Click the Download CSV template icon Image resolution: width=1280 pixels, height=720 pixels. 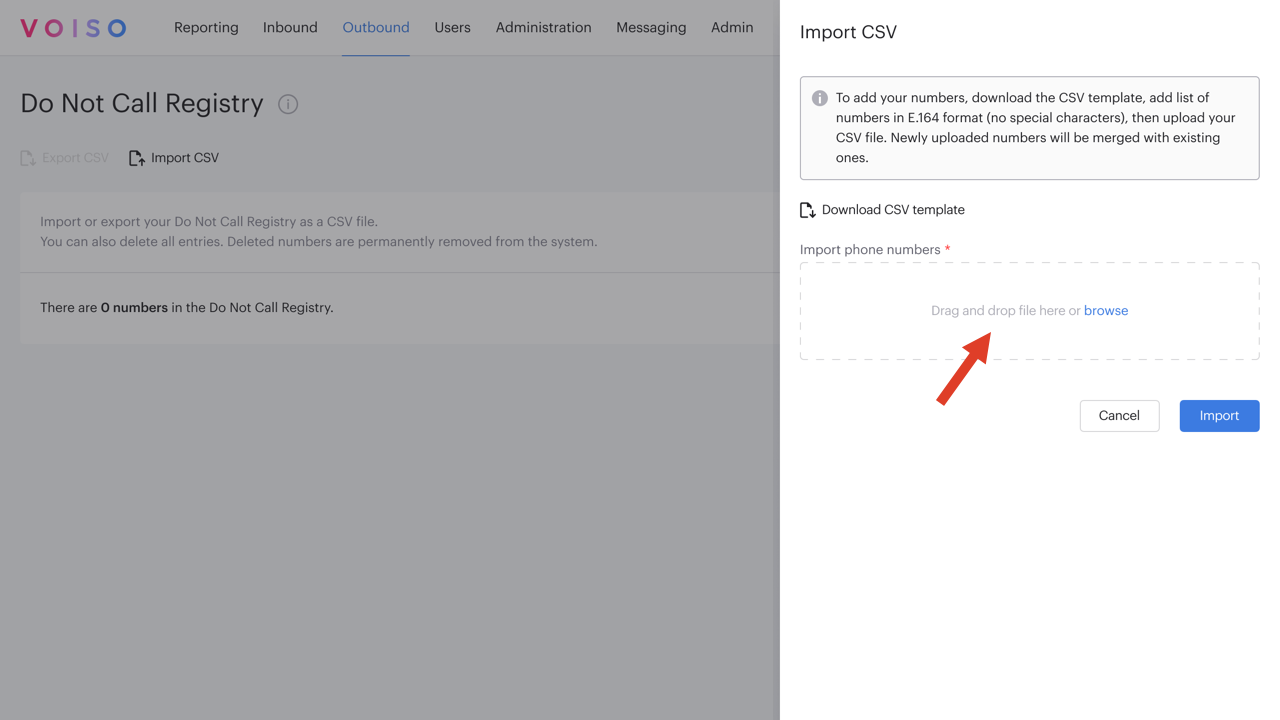(806, 209)
